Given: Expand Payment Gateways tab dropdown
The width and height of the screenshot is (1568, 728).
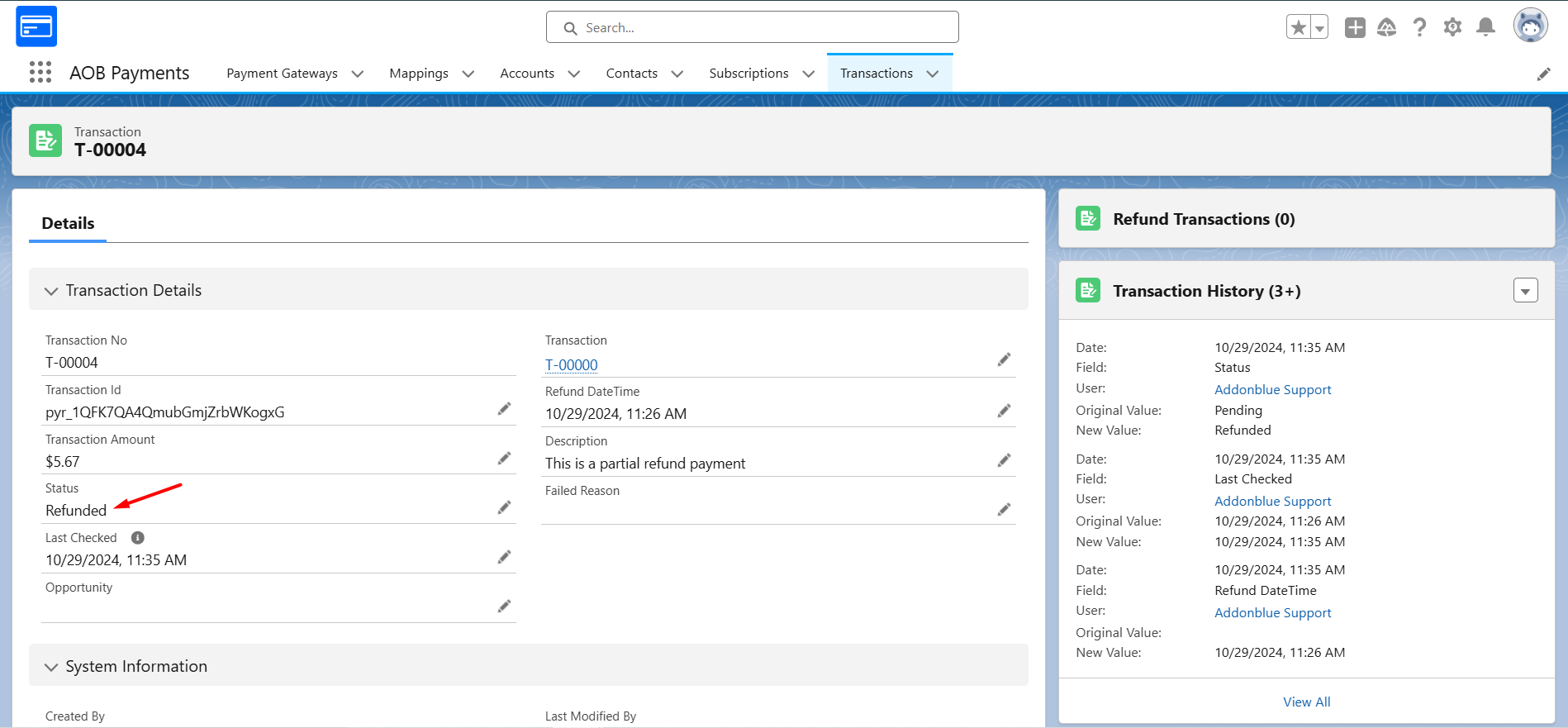Looking at the screenshot, I should pos(358,74).
